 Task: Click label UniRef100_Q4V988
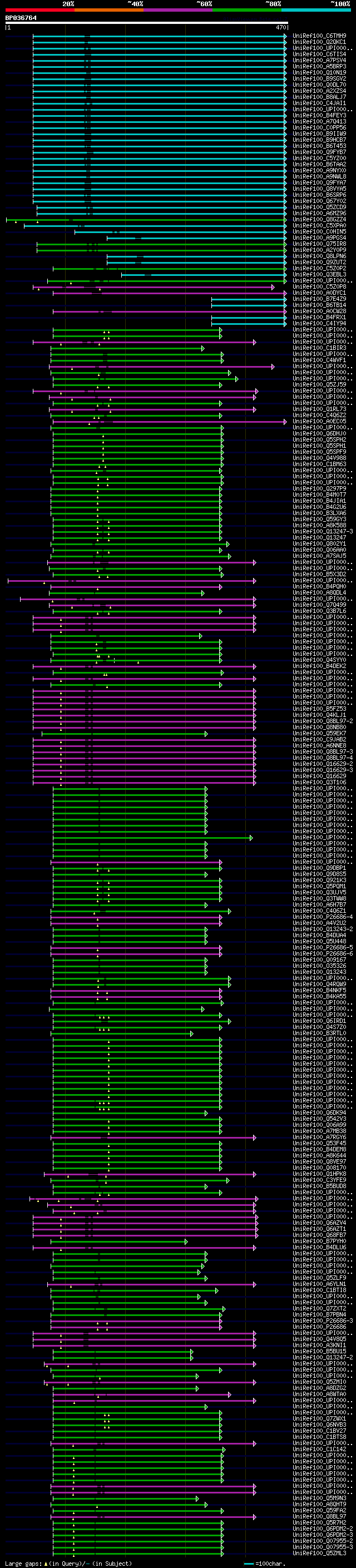[319, 458]
